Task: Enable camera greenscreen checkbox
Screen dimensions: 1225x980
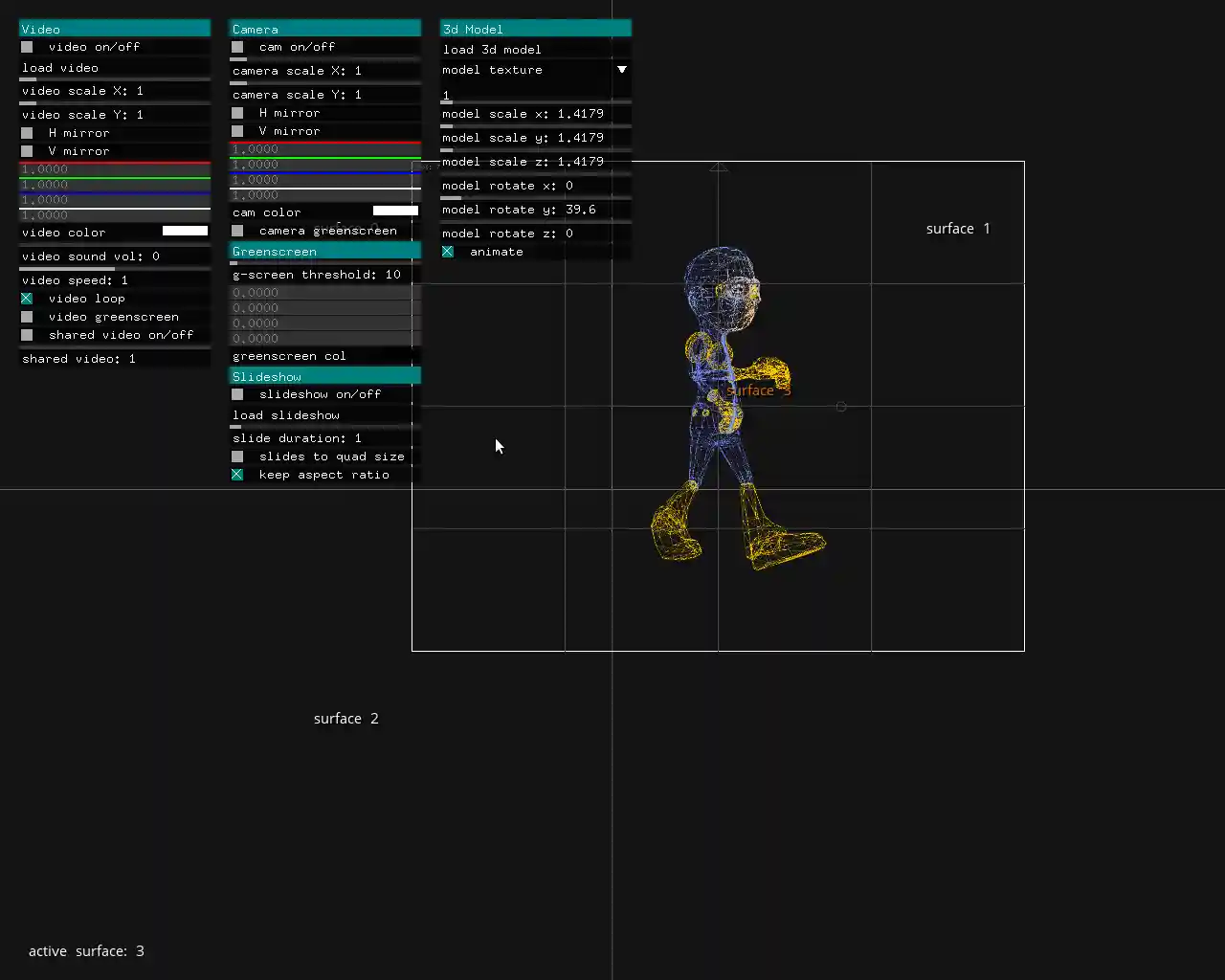Action: coord(237,231)
